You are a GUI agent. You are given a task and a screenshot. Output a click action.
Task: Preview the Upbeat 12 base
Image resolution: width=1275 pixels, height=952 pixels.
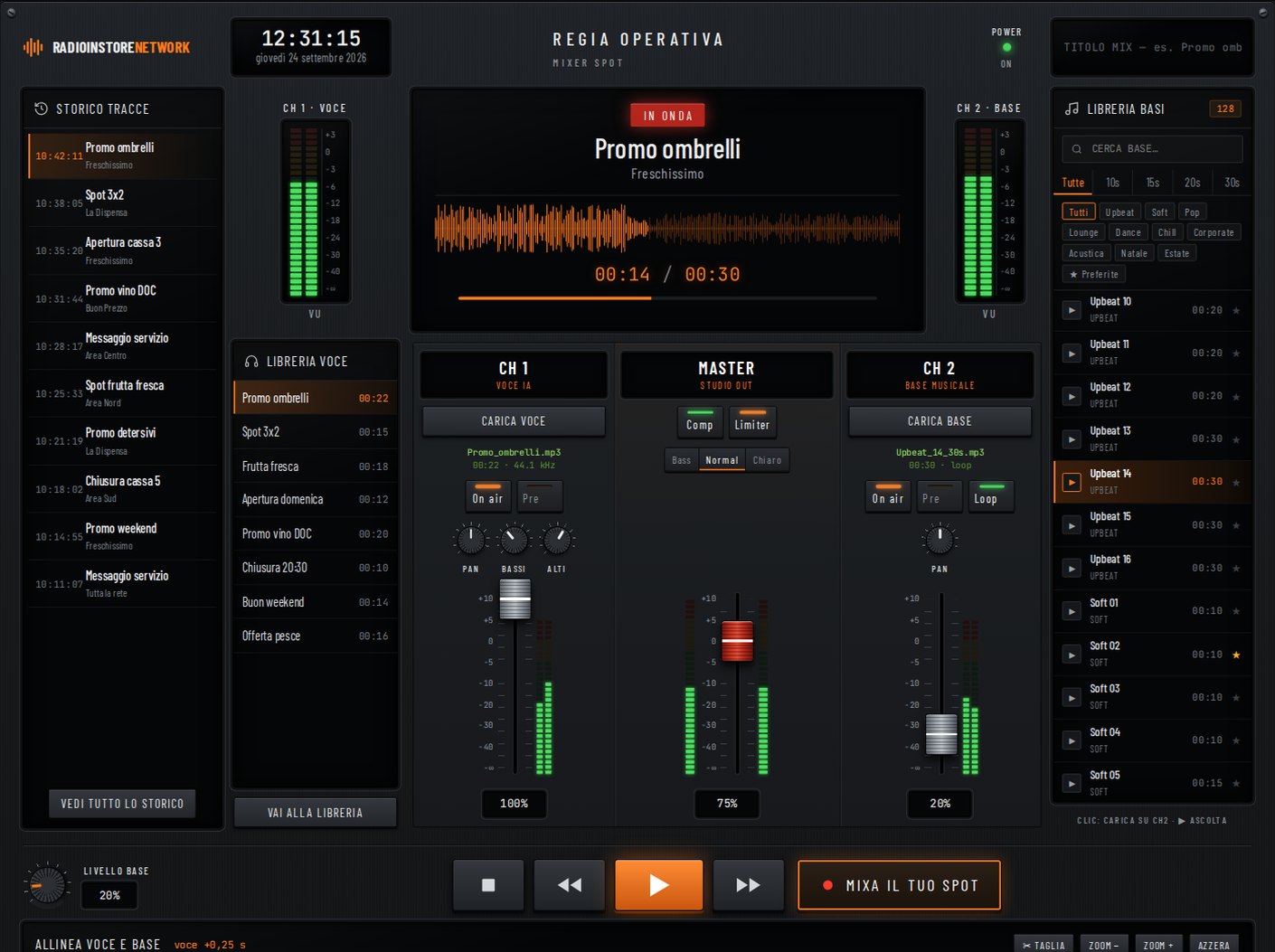(x=1072, y=396)
